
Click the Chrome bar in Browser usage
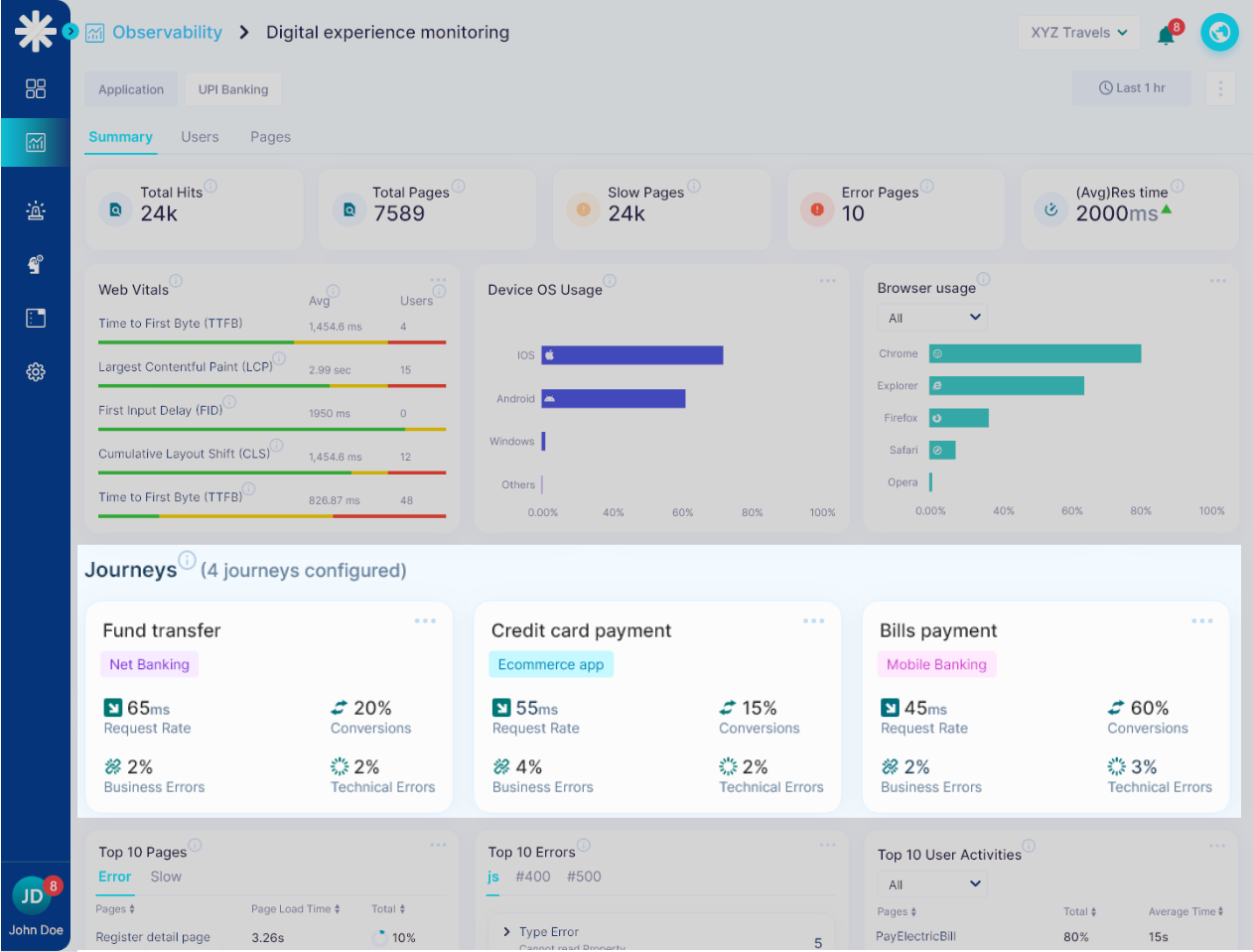tap(1035, 353)
